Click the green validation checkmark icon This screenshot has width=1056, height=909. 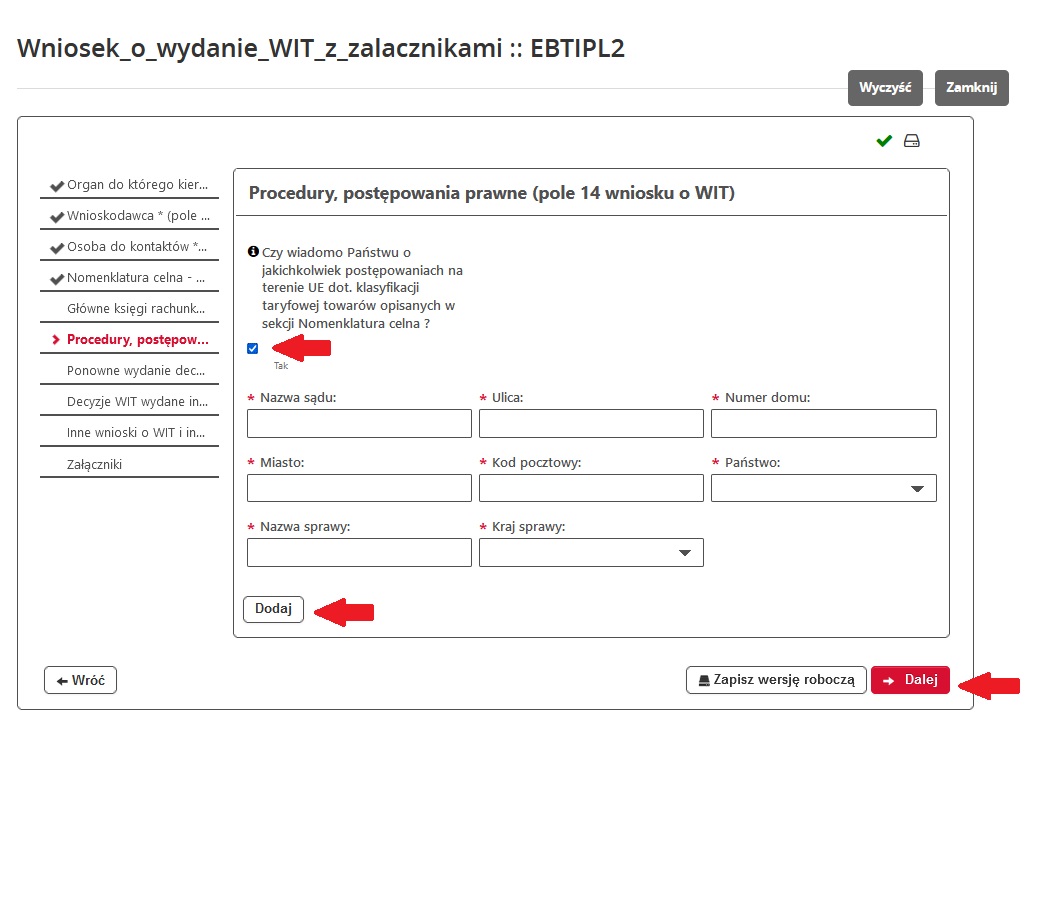coord(884,141)
